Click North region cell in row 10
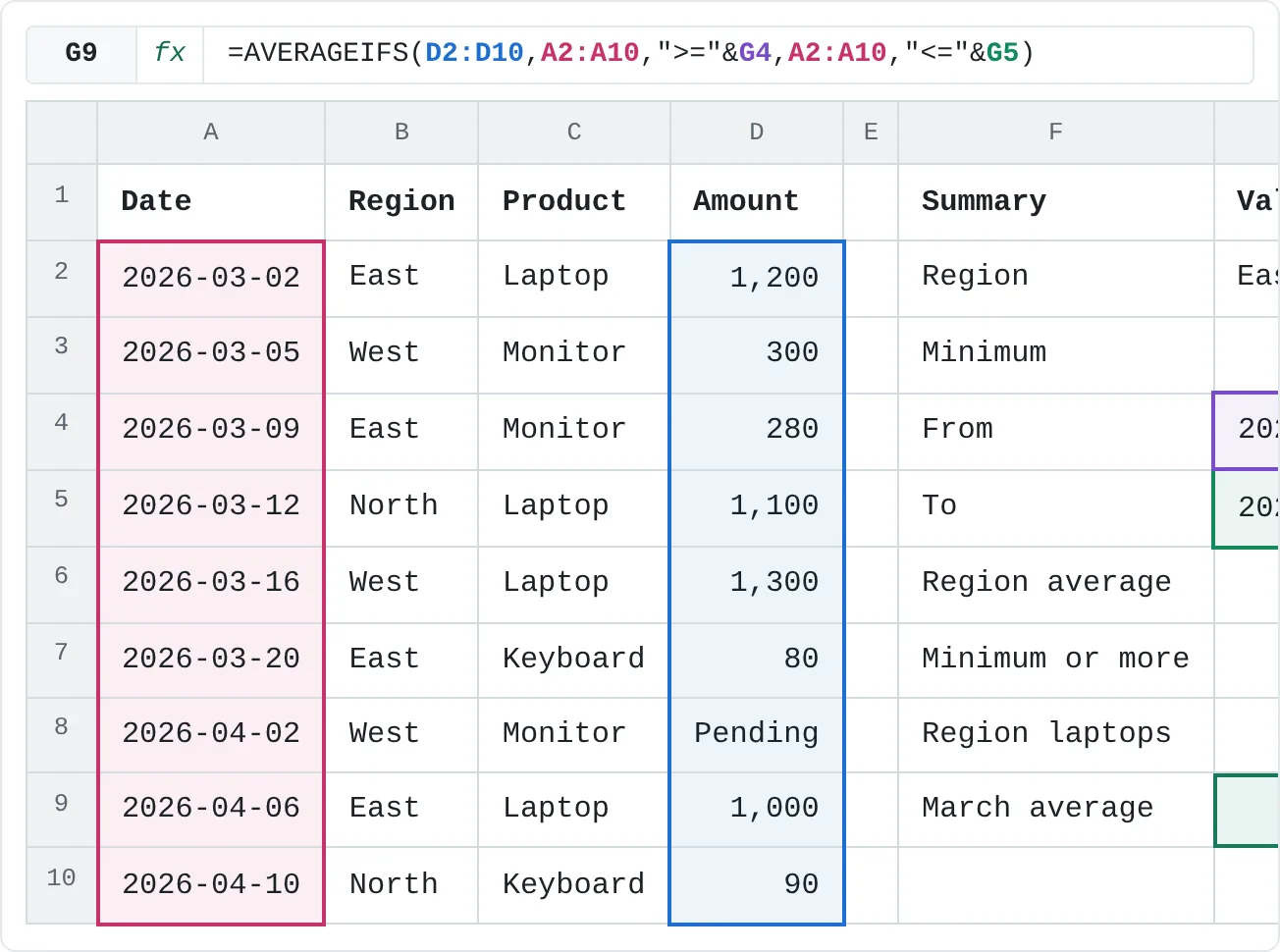1280x952 pixels. tap(401, 885)
